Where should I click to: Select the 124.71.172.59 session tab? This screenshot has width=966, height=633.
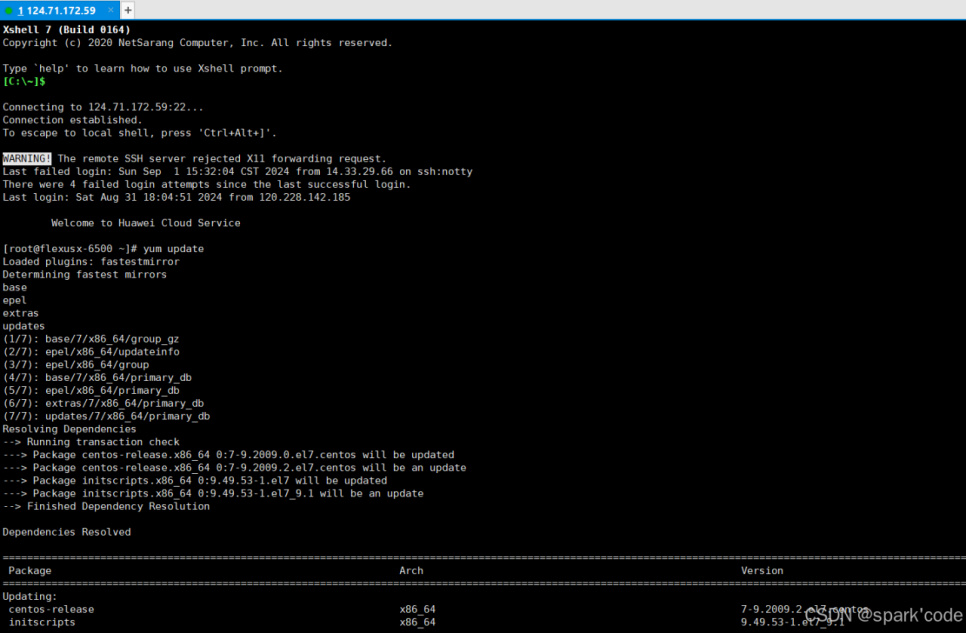(x=60, y=10)
